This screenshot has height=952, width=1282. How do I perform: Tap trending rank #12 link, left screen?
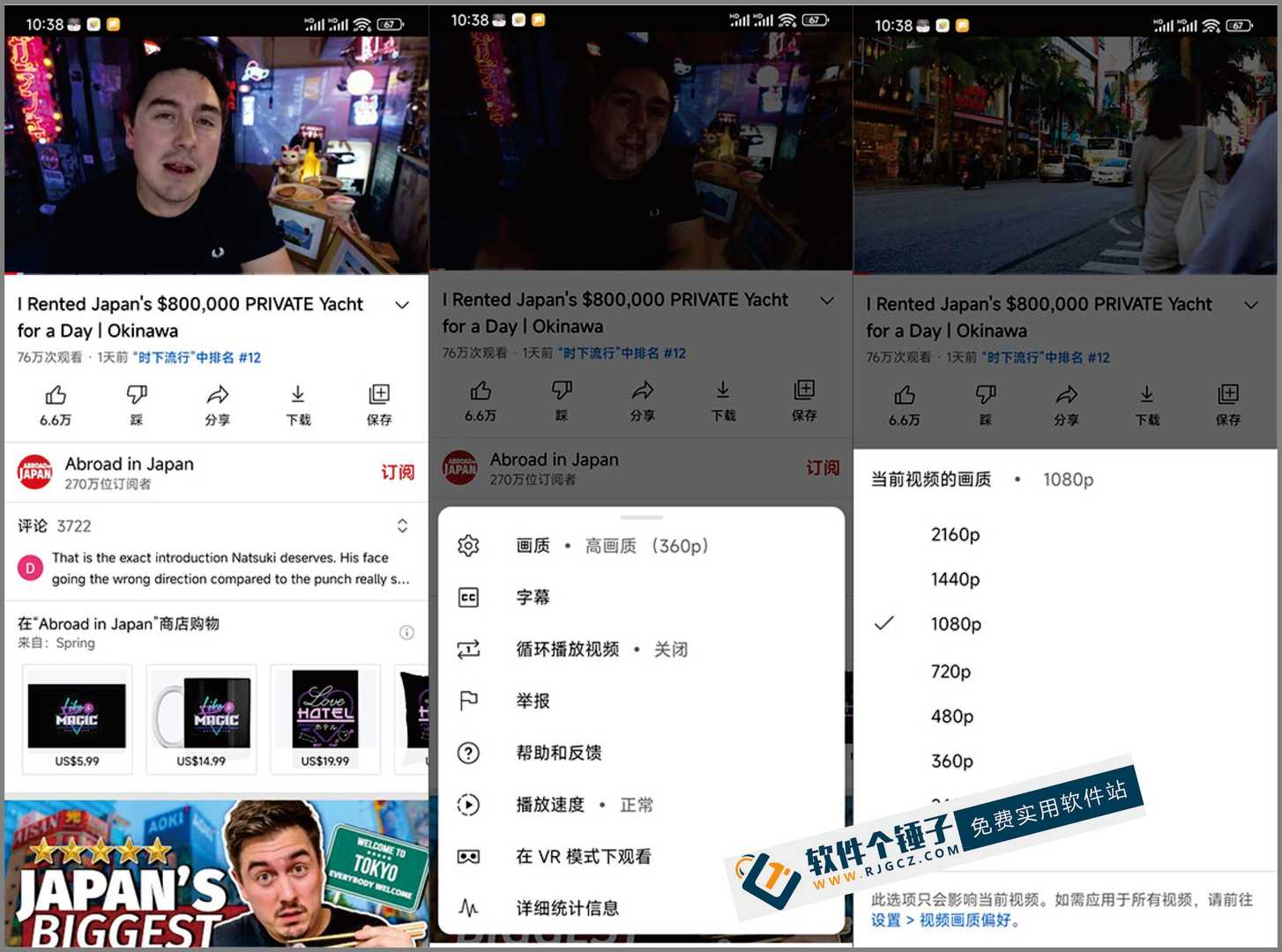[198, 358]
